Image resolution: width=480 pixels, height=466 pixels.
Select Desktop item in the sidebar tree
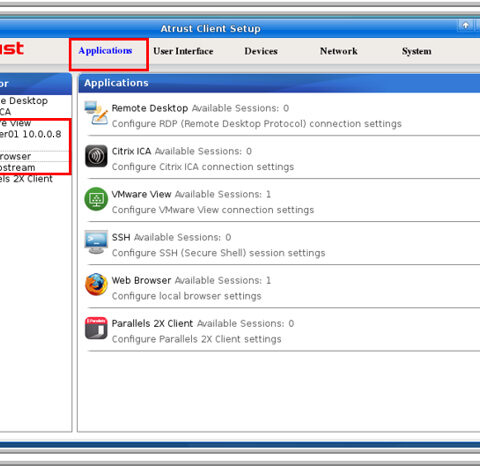click(x=24, y=101)
